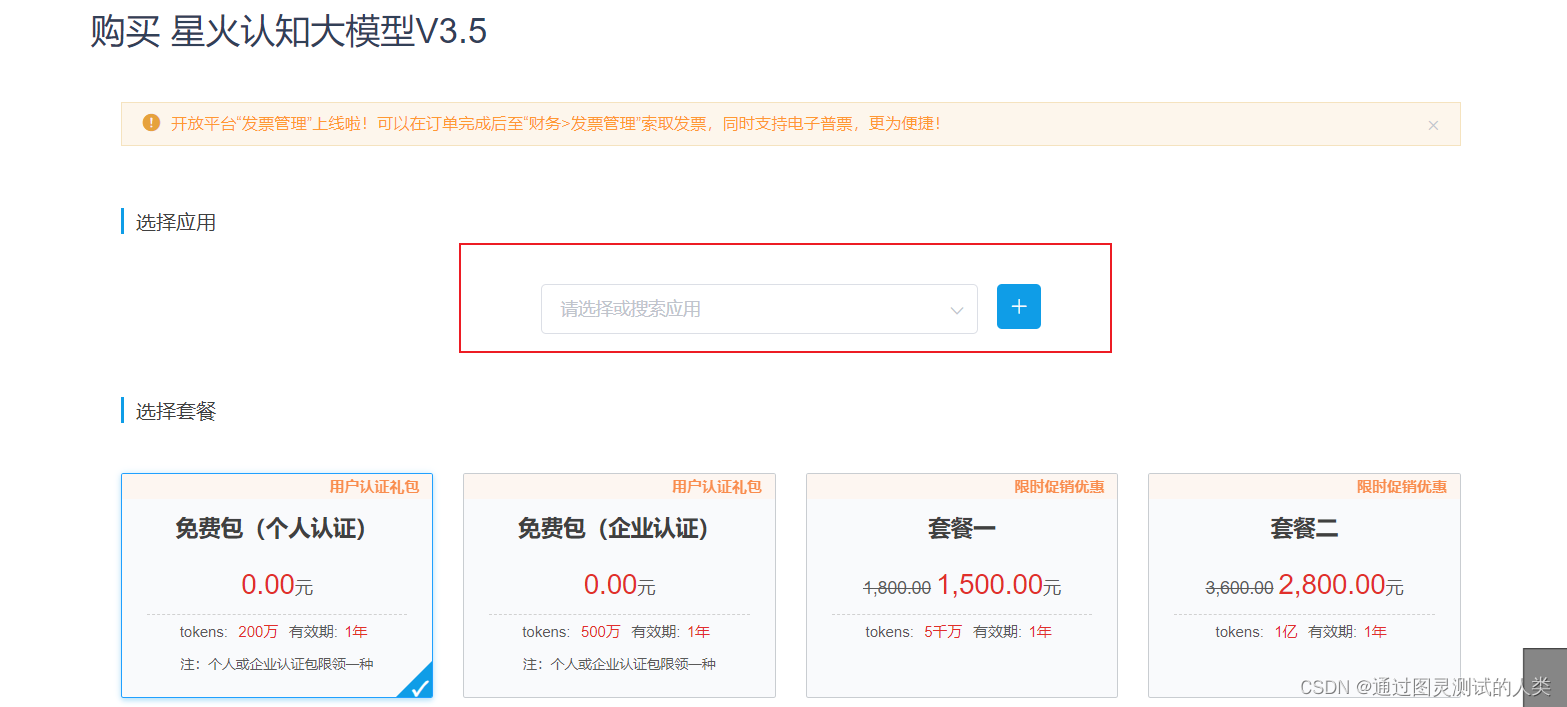
Task: Click the grey scroll button at bottom right
Action: pos(1544,677)
